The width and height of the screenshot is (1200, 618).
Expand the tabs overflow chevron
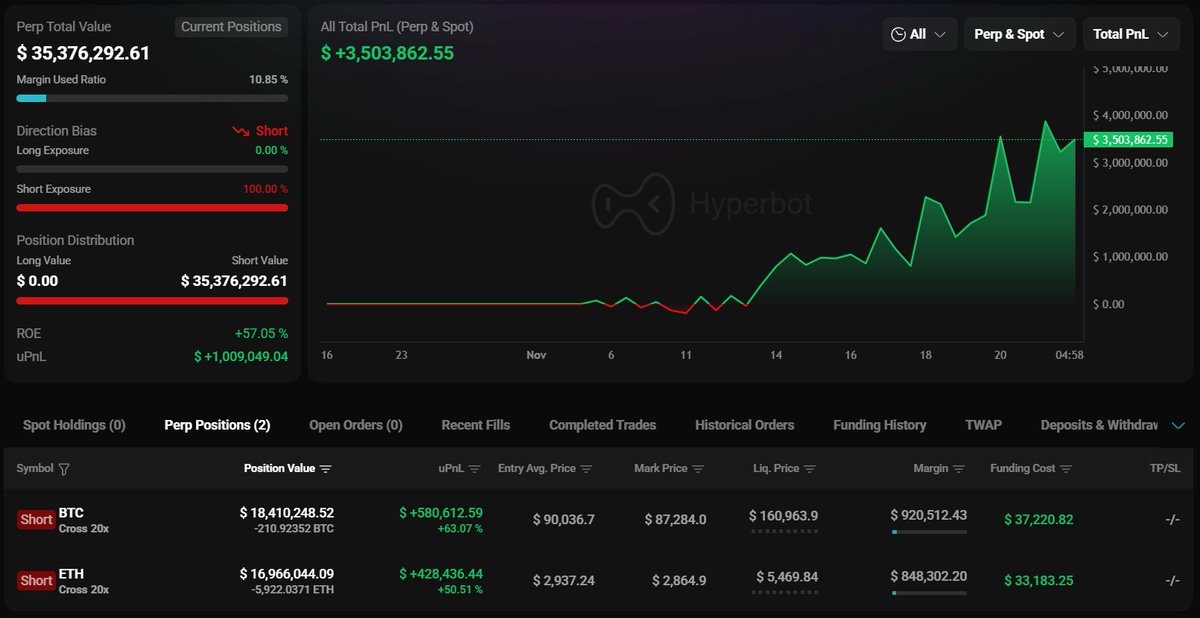[1178, 426]
